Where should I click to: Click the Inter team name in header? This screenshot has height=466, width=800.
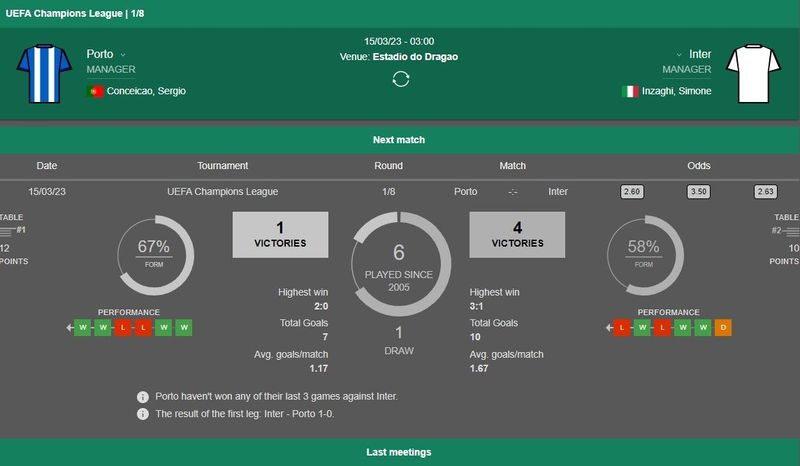pos(700,54)
